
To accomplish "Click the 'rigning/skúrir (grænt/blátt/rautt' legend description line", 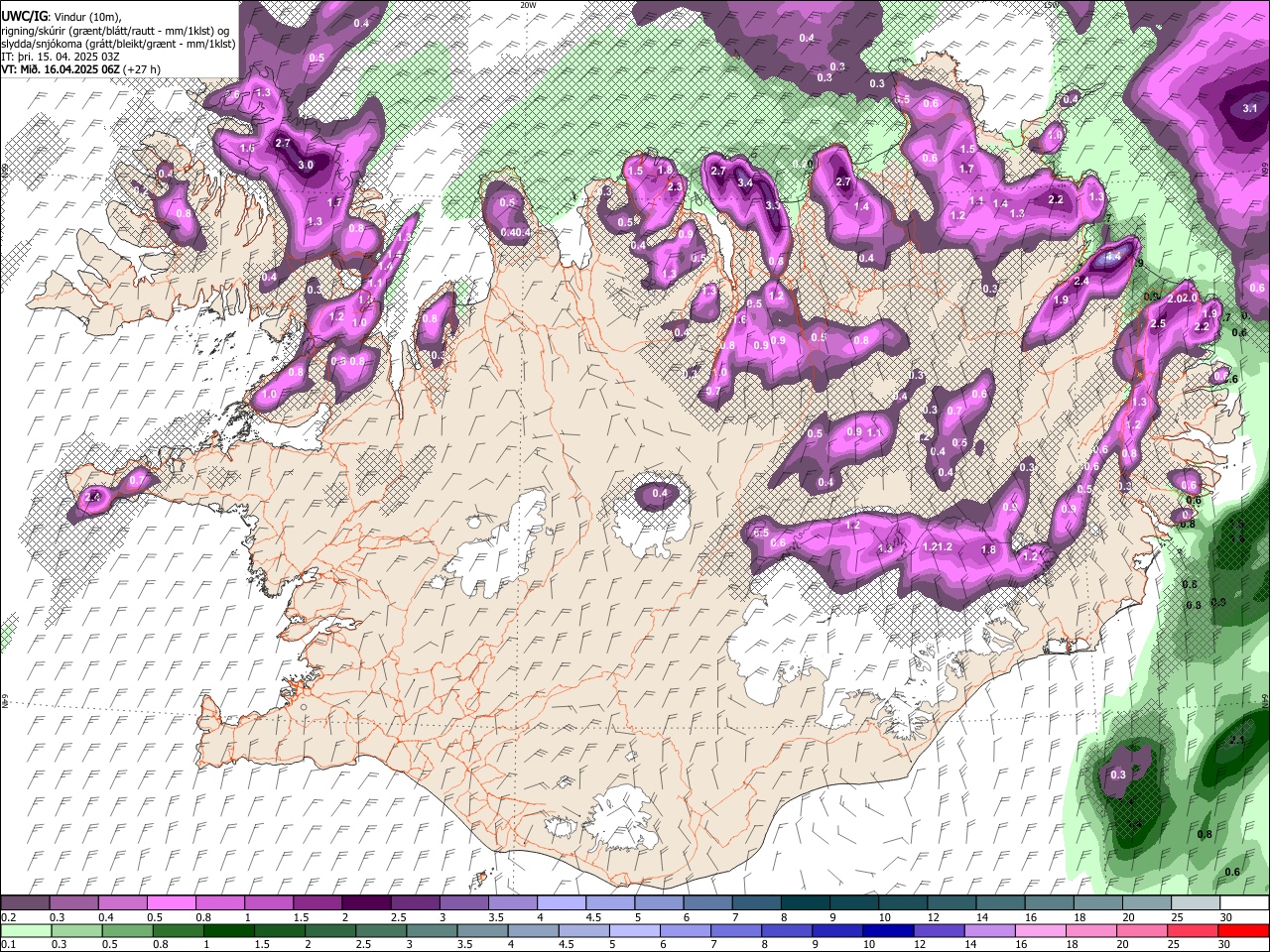I will click(116, 30).
